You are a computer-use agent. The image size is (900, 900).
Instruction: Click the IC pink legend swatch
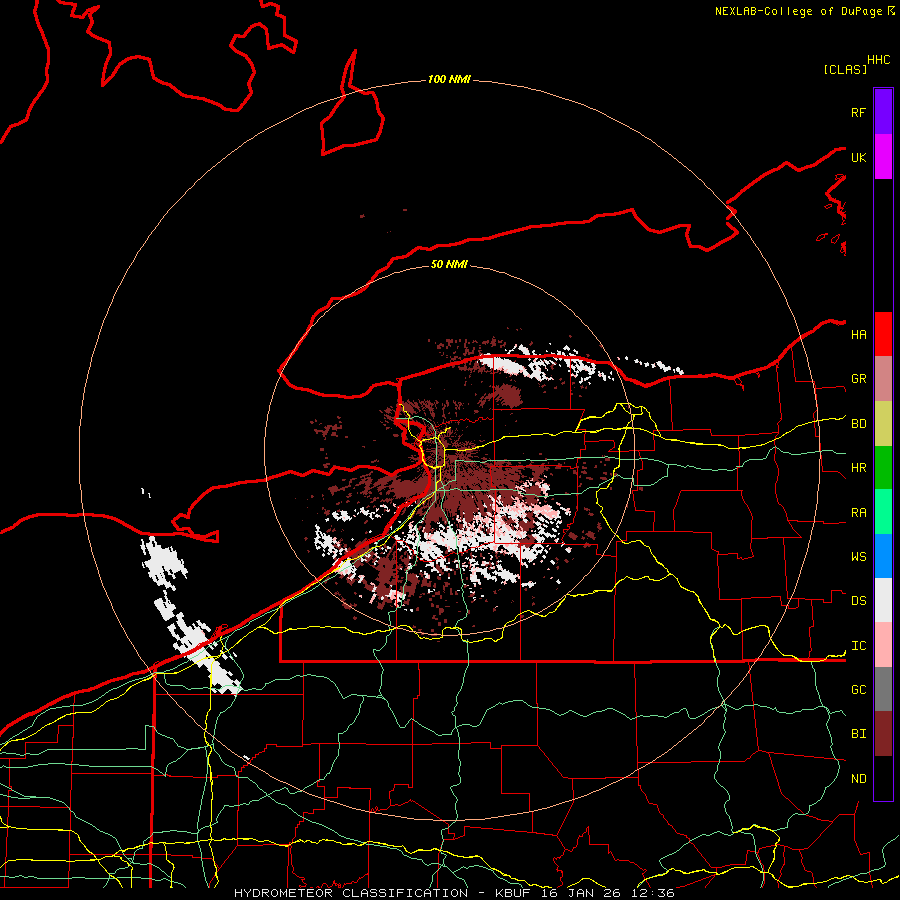(x=883, y=645)
